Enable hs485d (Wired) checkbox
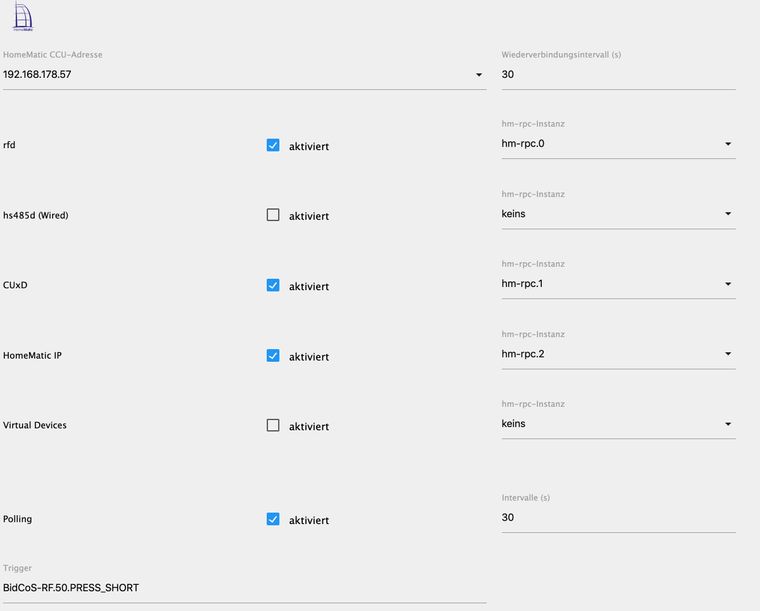The width and height of the screenshot is (760, 611). point(273,215)
